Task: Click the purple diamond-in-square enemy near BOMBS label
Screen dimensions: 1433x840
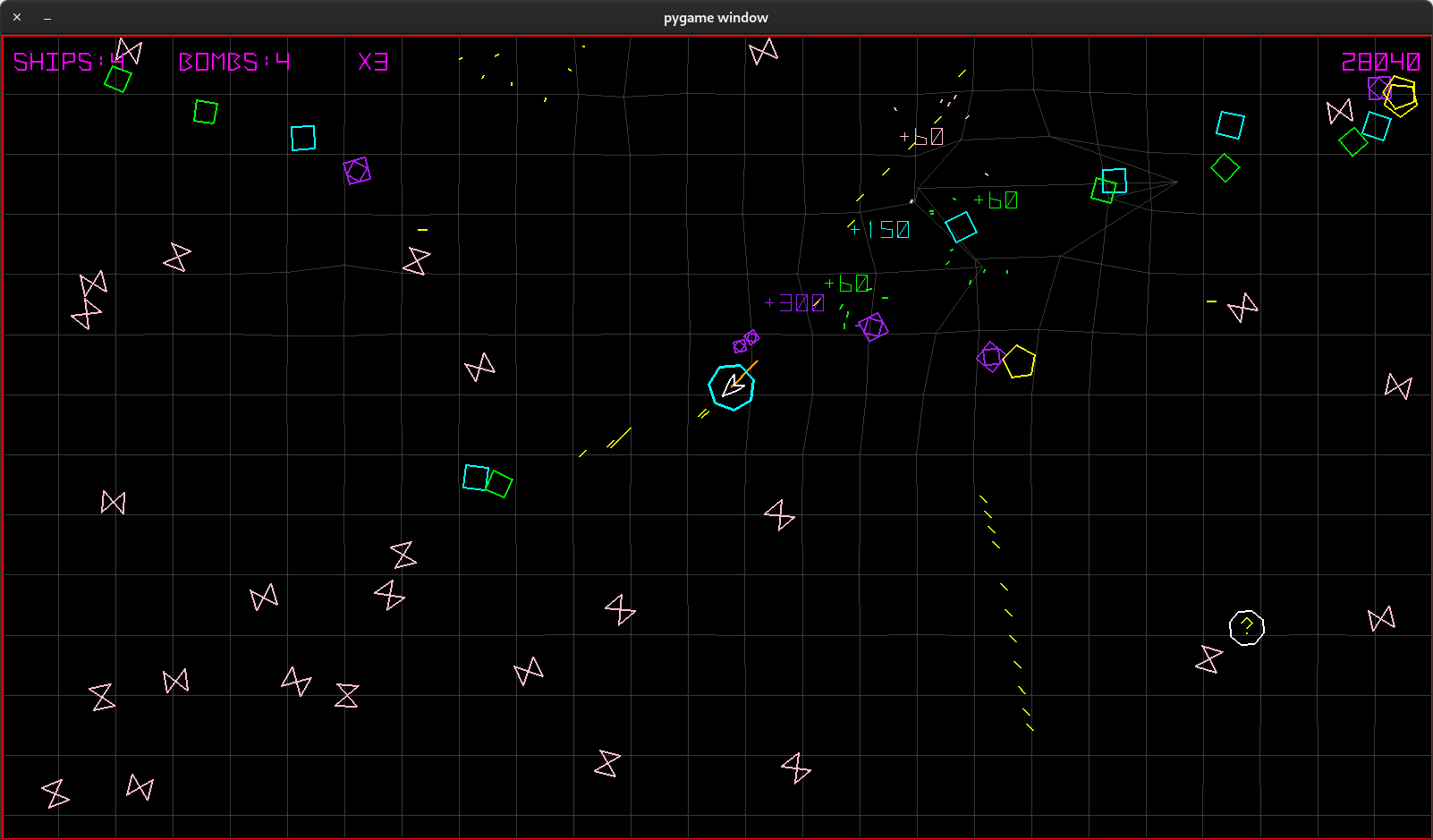Action: 357,171
